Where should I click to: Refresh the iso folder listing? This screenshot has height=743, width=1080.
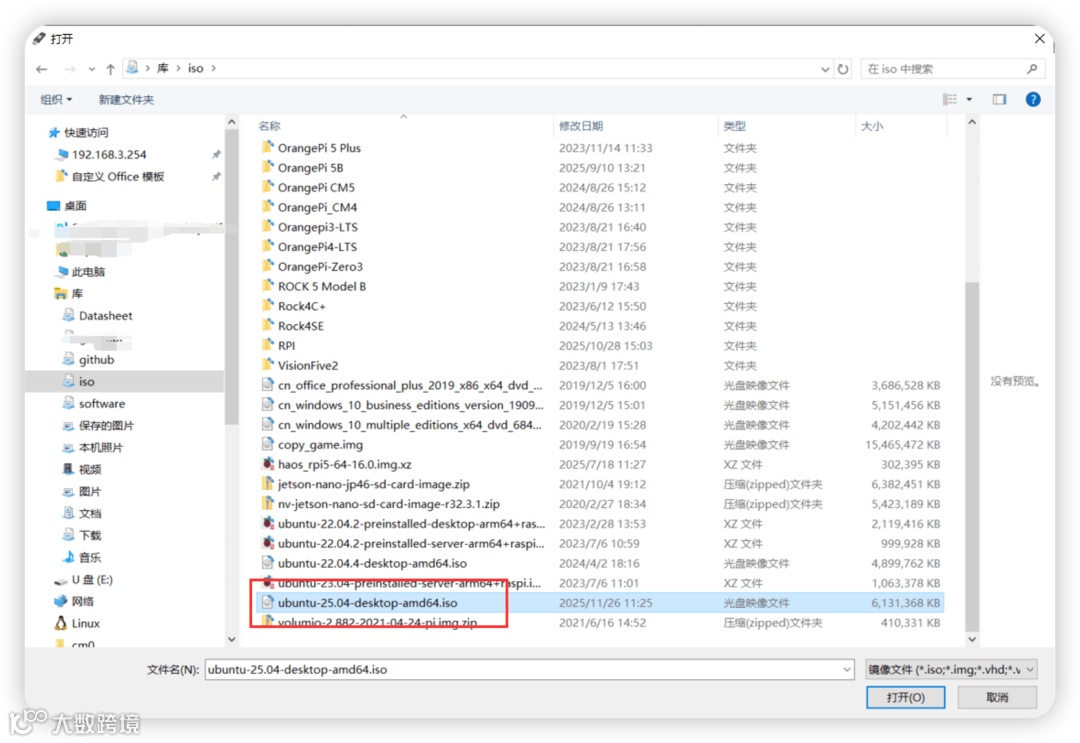coord(843,69)
